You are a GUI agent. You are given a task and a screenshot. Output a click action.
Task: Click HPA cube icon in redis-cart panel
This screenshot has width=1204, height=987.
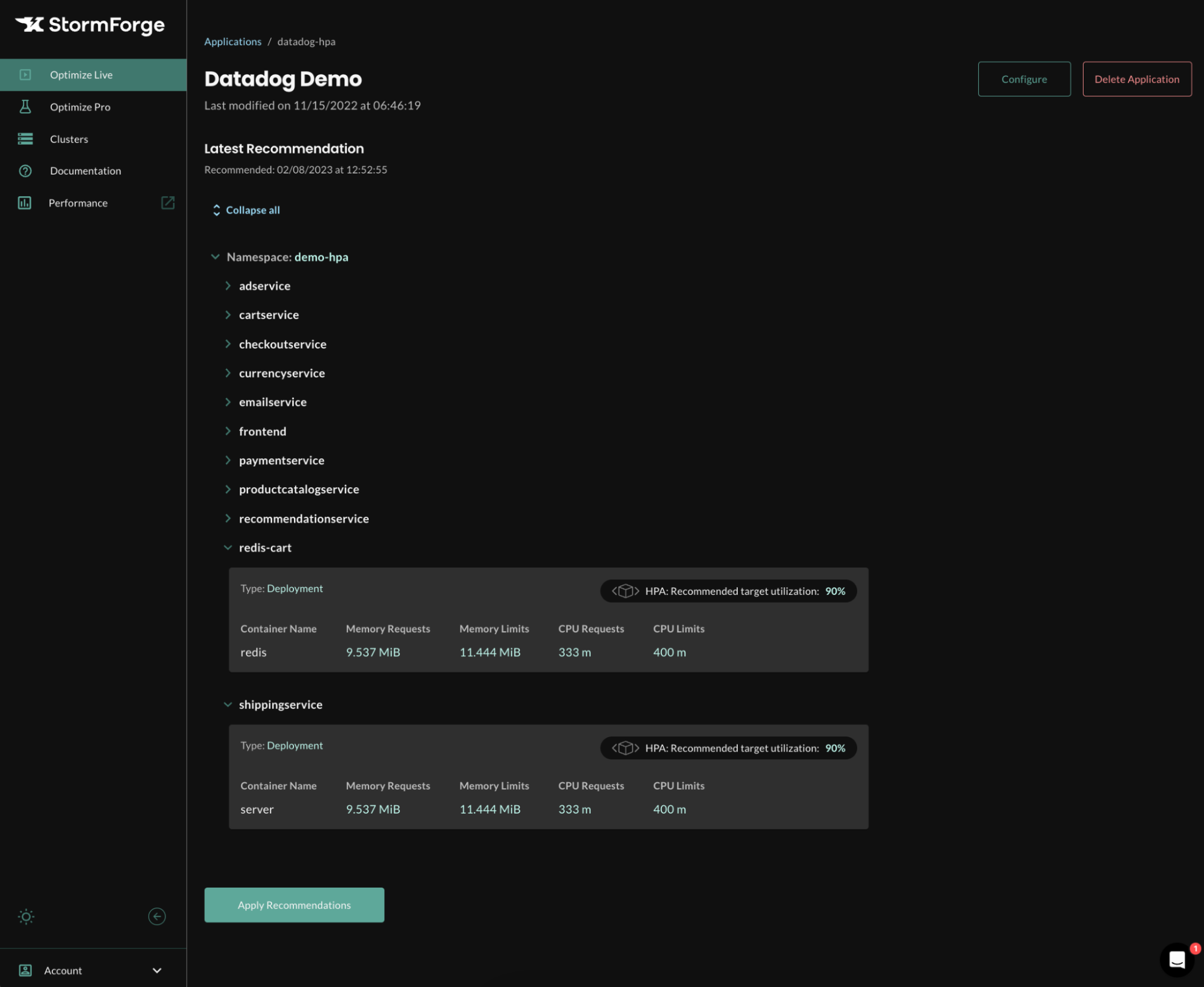pos(625,591)
